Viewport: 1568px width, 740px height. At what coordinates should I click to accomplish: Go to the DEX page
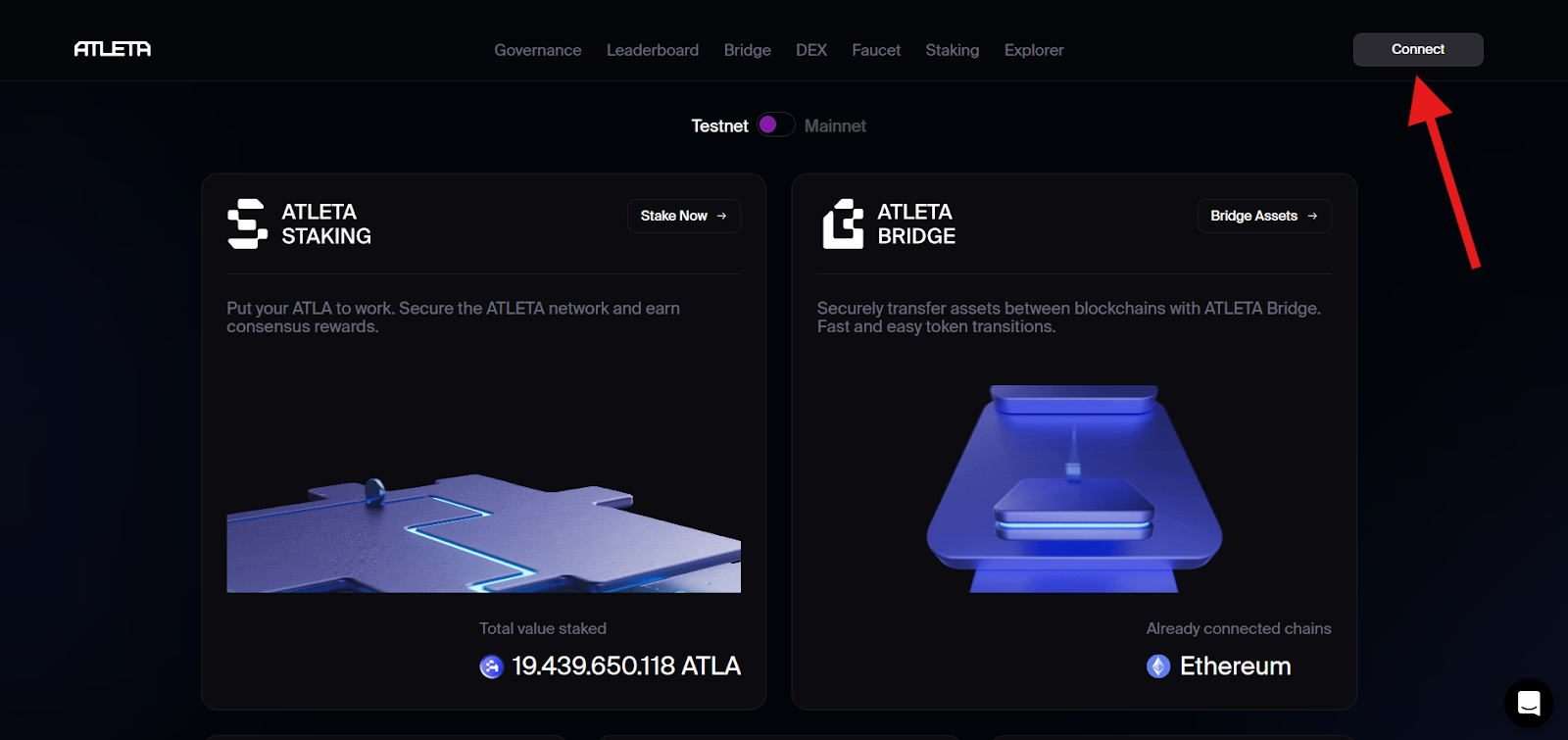pos(811,50)
